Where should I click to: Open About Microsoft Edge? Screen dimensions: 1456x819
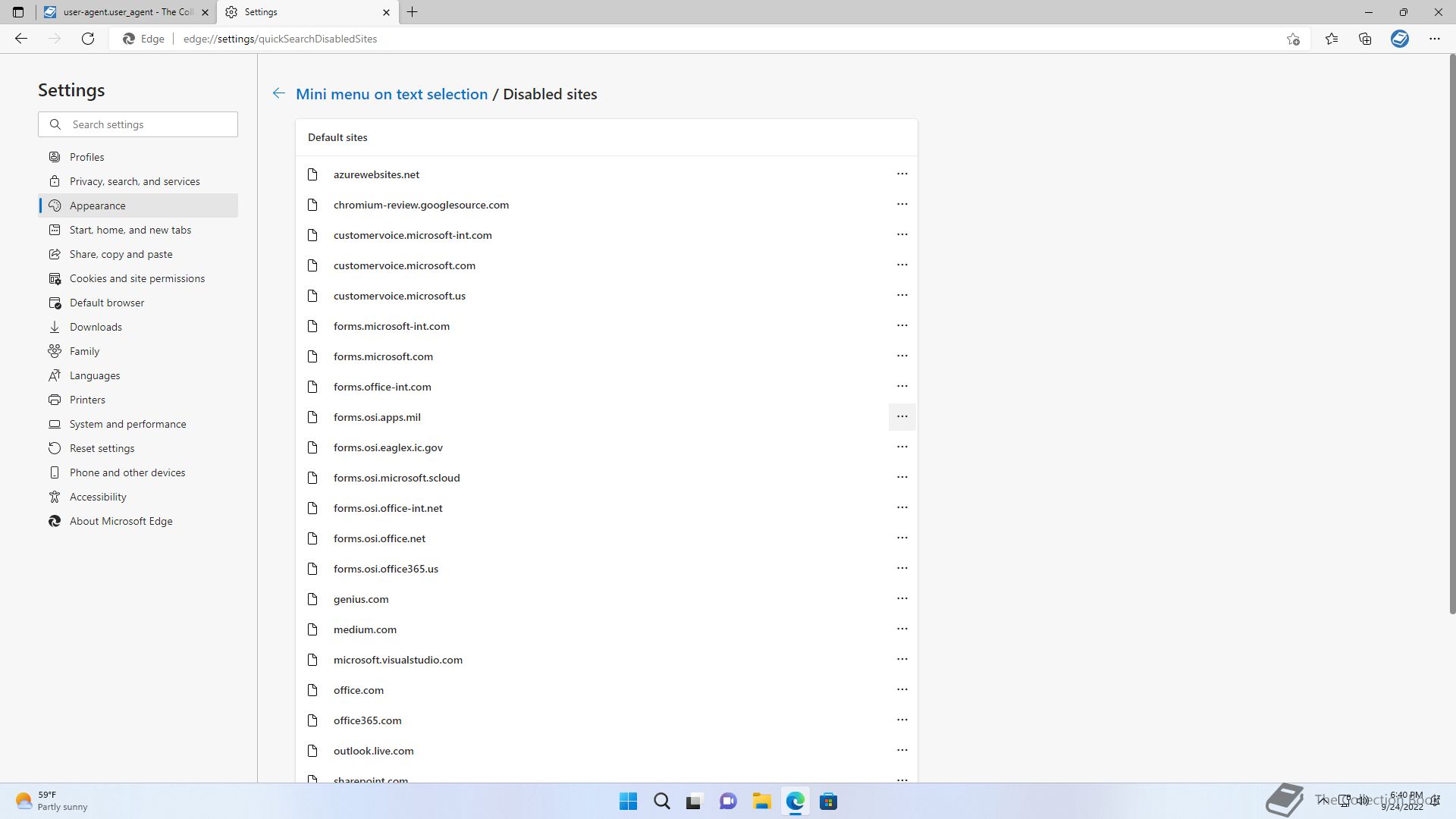(138, 521)
